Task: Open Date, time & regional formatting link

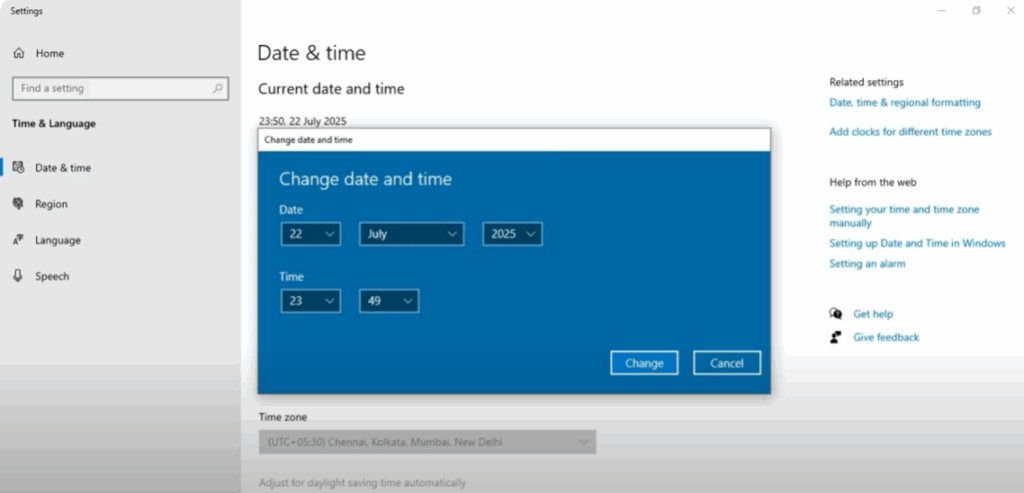Action: tap(904, 103)
